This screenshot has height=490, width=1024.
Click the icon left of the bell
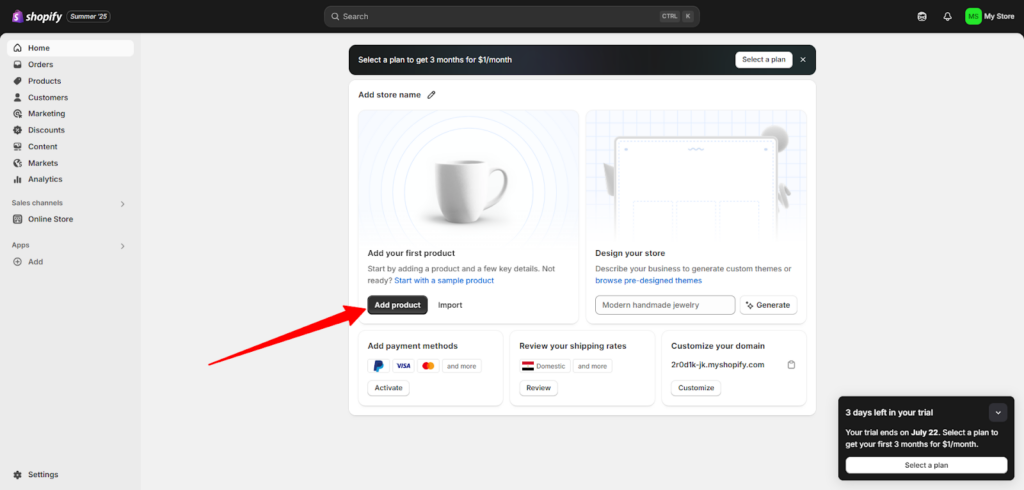[x=922, y=16]
